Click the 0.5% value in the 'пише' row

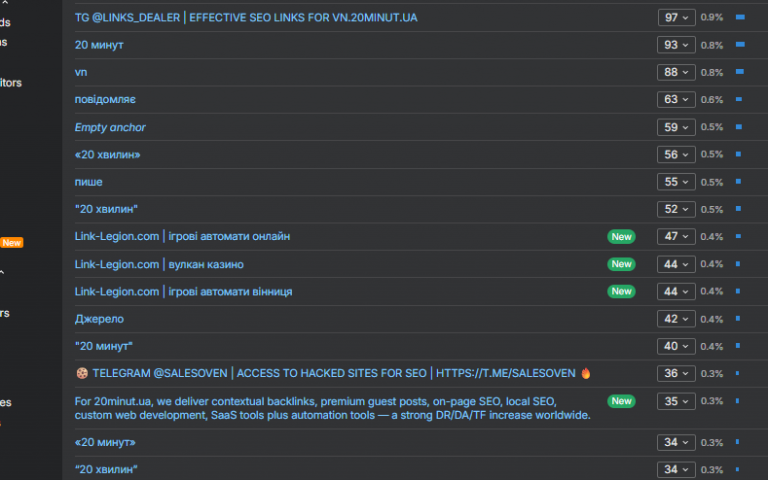point(712,182)
